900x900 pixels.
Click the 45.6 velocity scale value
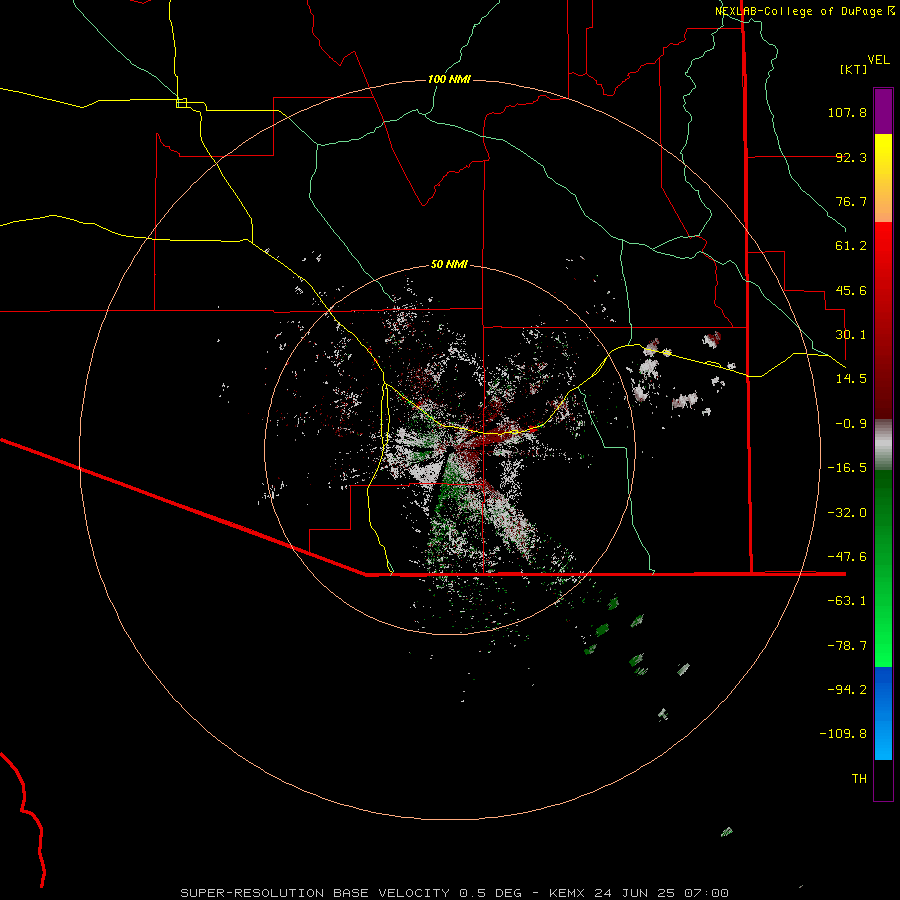click(851, 290)
